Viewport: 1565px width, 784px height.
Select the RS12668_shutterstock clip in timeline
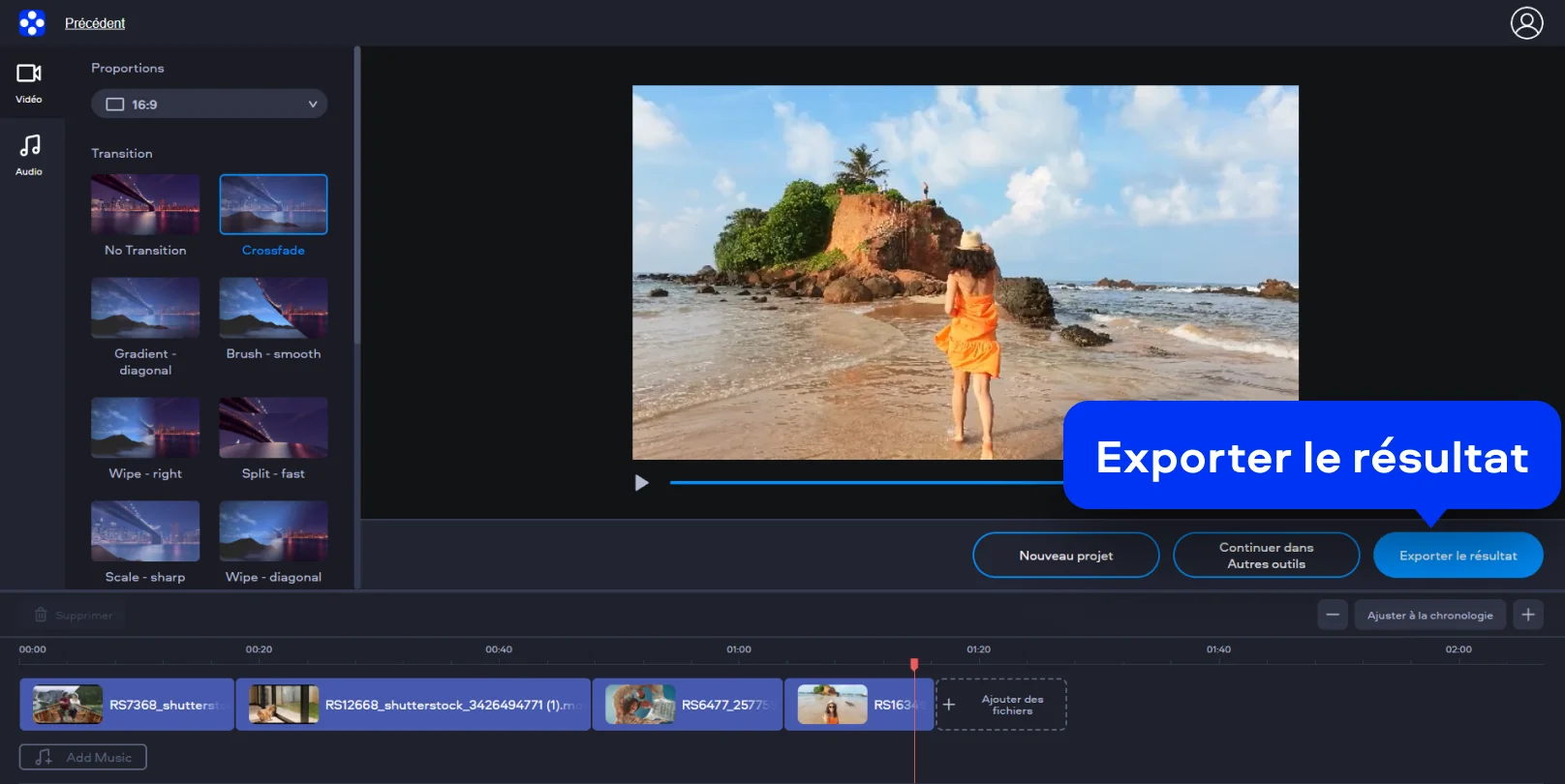pos(413,705)
